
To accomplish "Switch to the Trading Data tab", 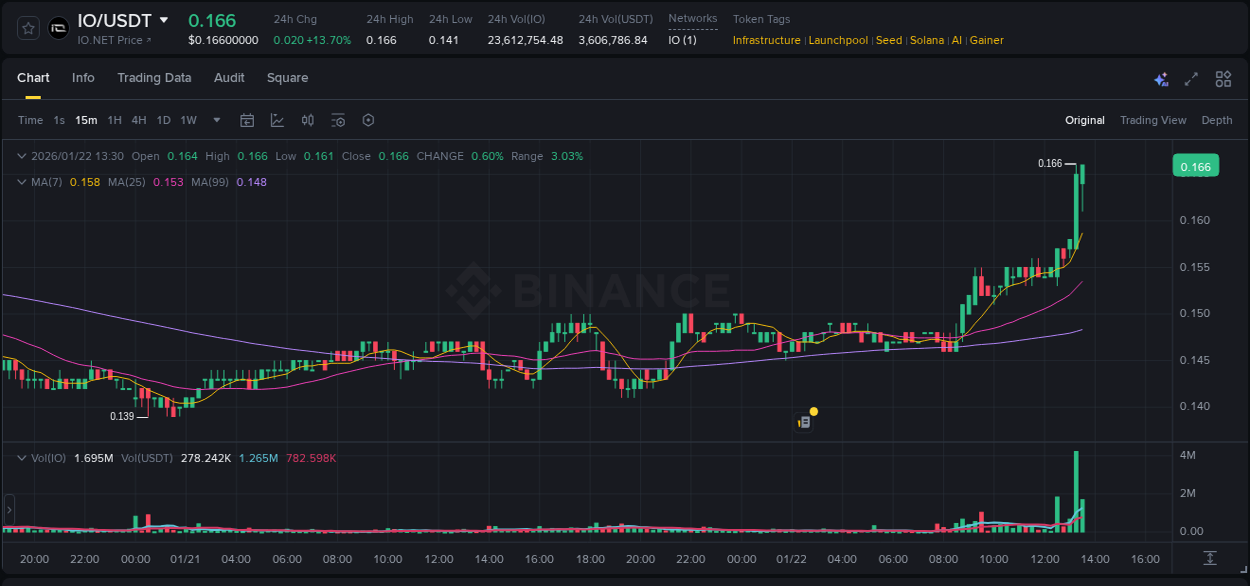I will click(x=154, y=78).
